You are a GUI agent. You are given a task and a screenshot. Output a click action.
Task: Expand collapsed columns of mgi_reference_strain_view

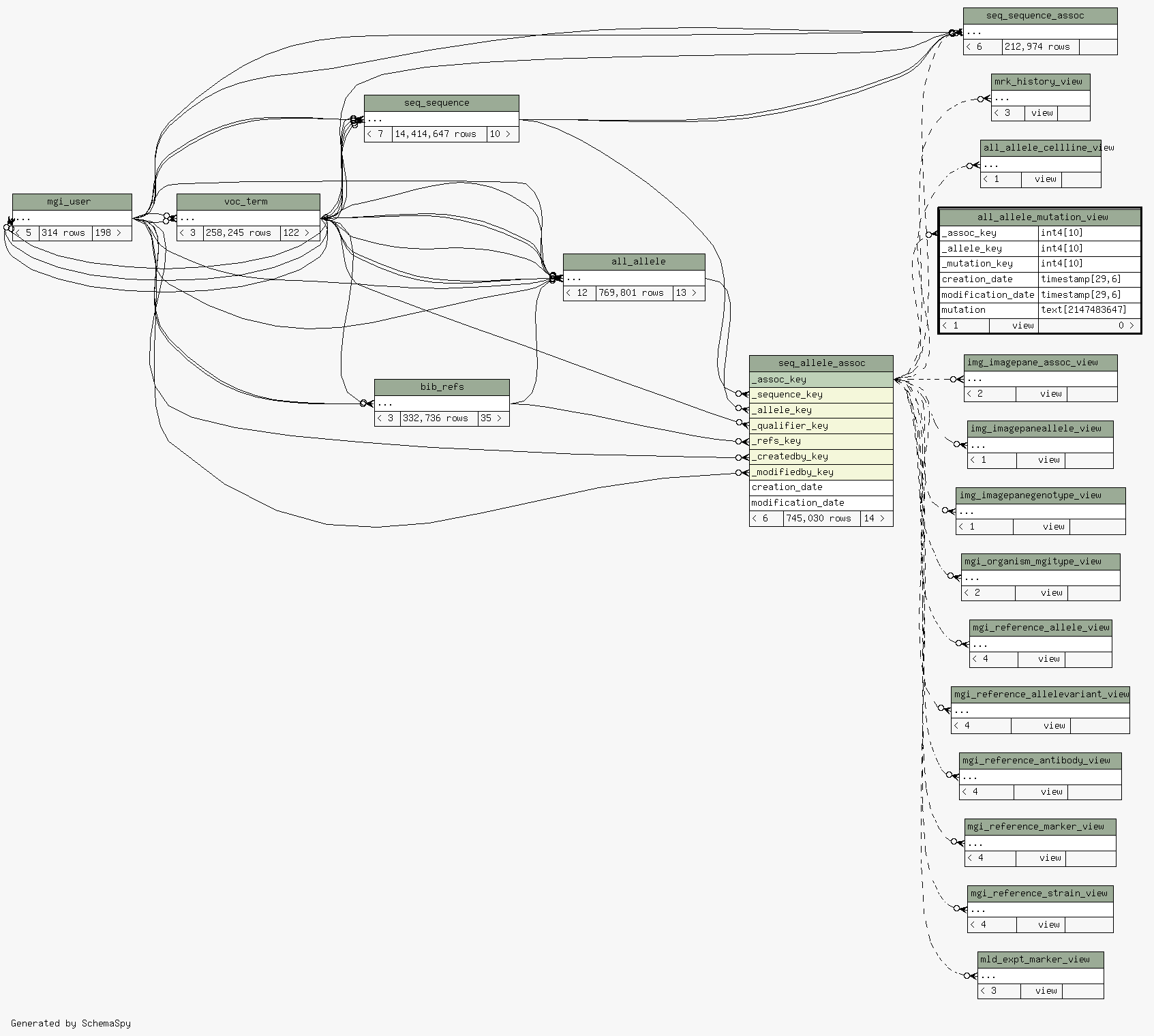pyautogui.click(x=1040, y=910)
